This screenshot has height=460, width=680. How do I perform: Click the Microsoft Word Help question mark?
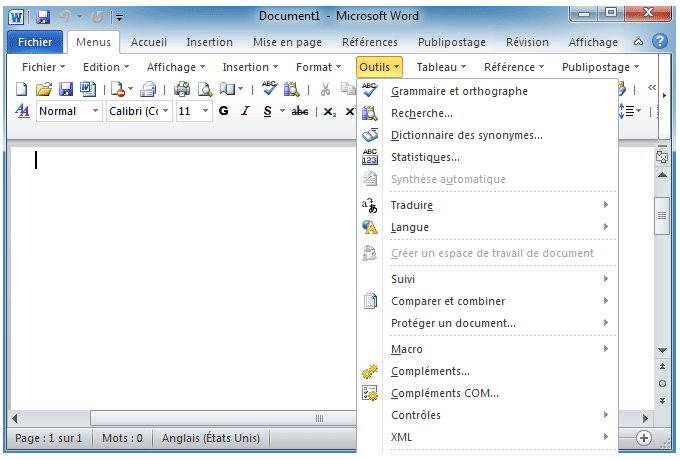(660, 42)
